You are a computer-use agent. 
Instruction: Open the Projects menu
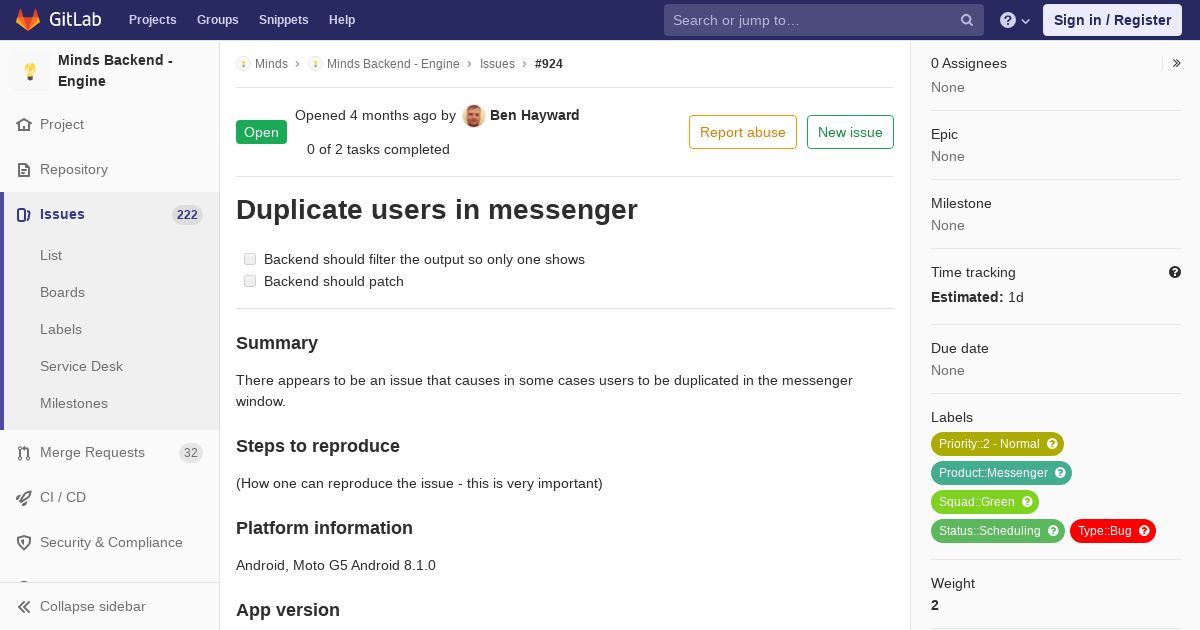(x=152, y=20)
